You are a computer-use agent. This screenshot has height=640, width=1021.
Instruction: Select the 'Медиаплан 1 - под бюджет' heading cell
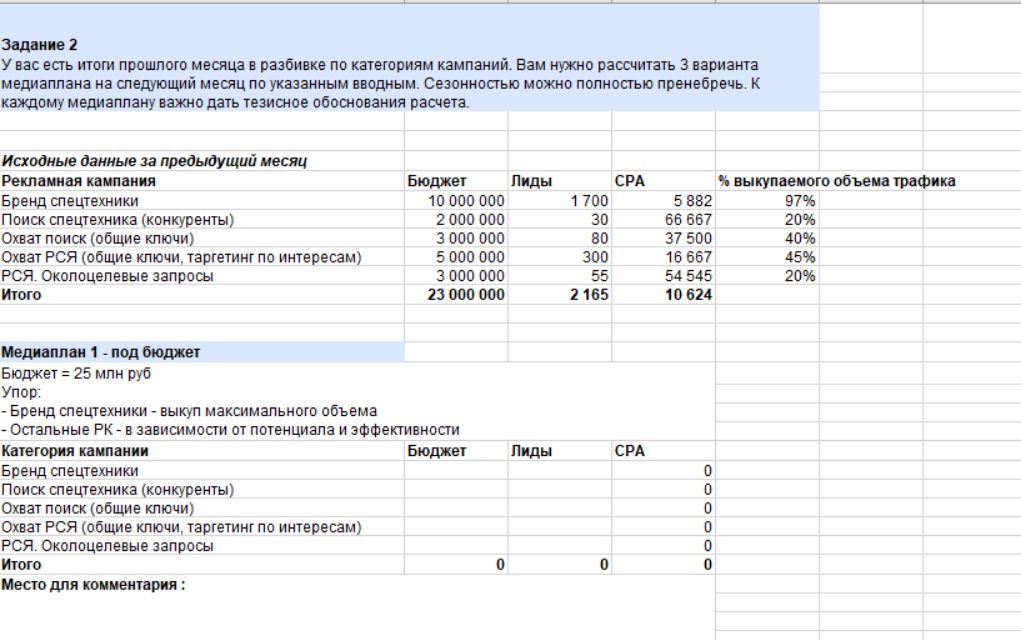pyautogui.click(x=101, y=352)
